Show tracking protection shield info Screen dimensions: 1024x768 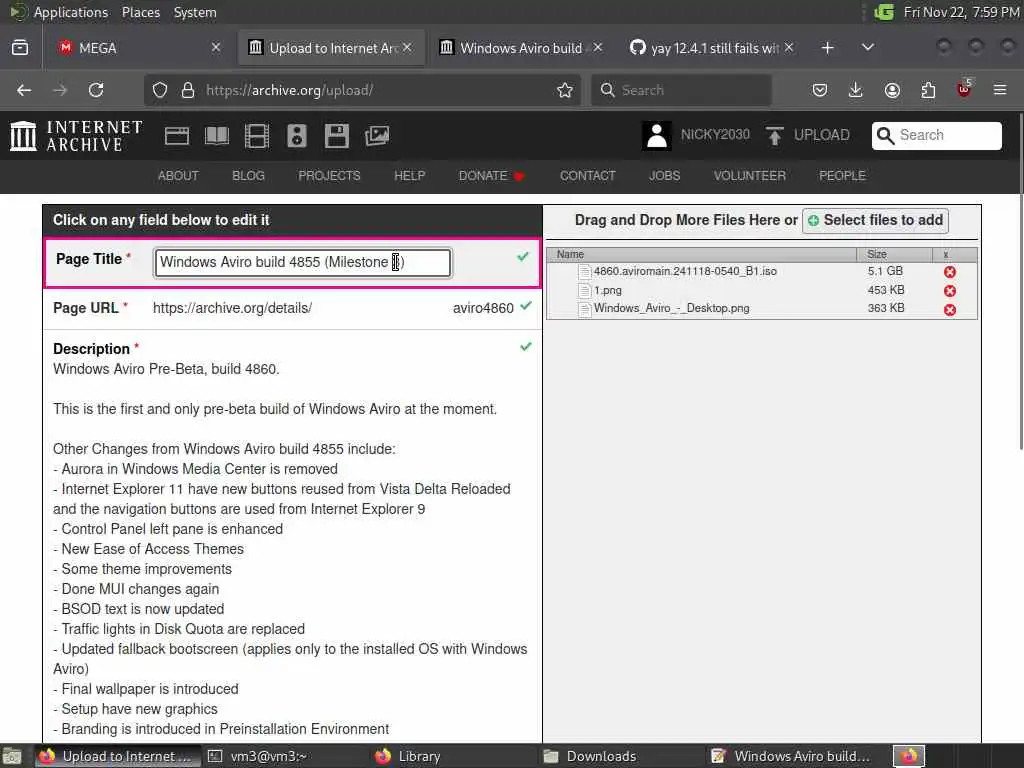160,90
